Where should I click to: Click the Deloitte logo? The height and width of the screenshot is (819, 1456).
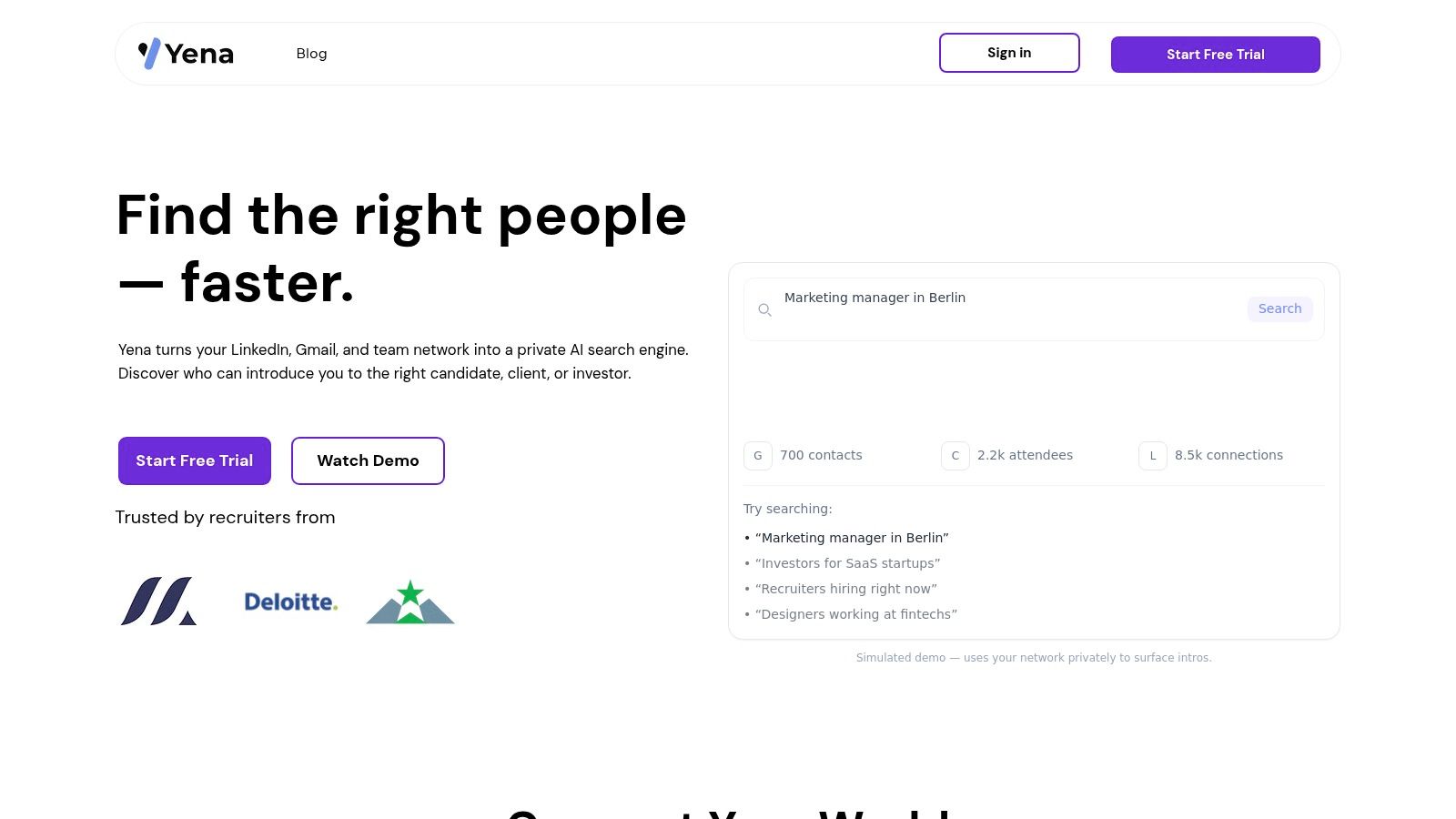click(x=290, y=602)
